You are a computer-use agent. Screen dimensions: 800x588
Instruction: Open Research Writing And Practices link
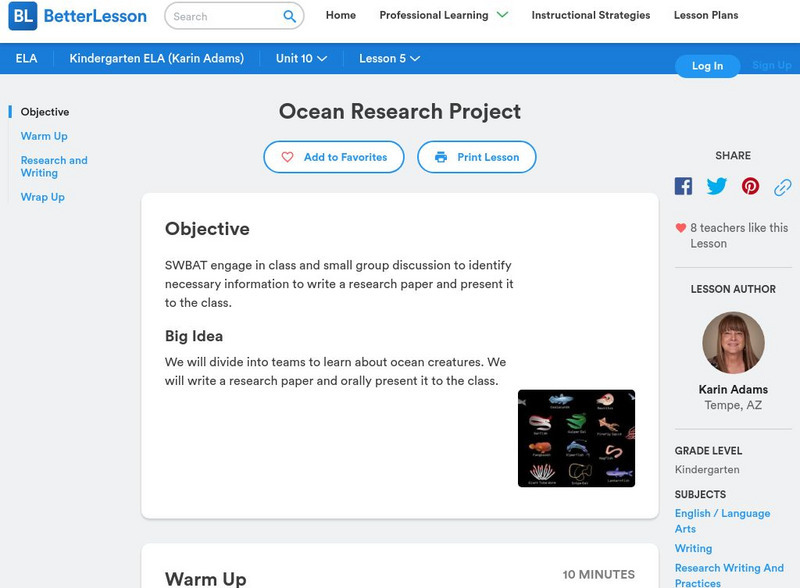click(729, 575)
